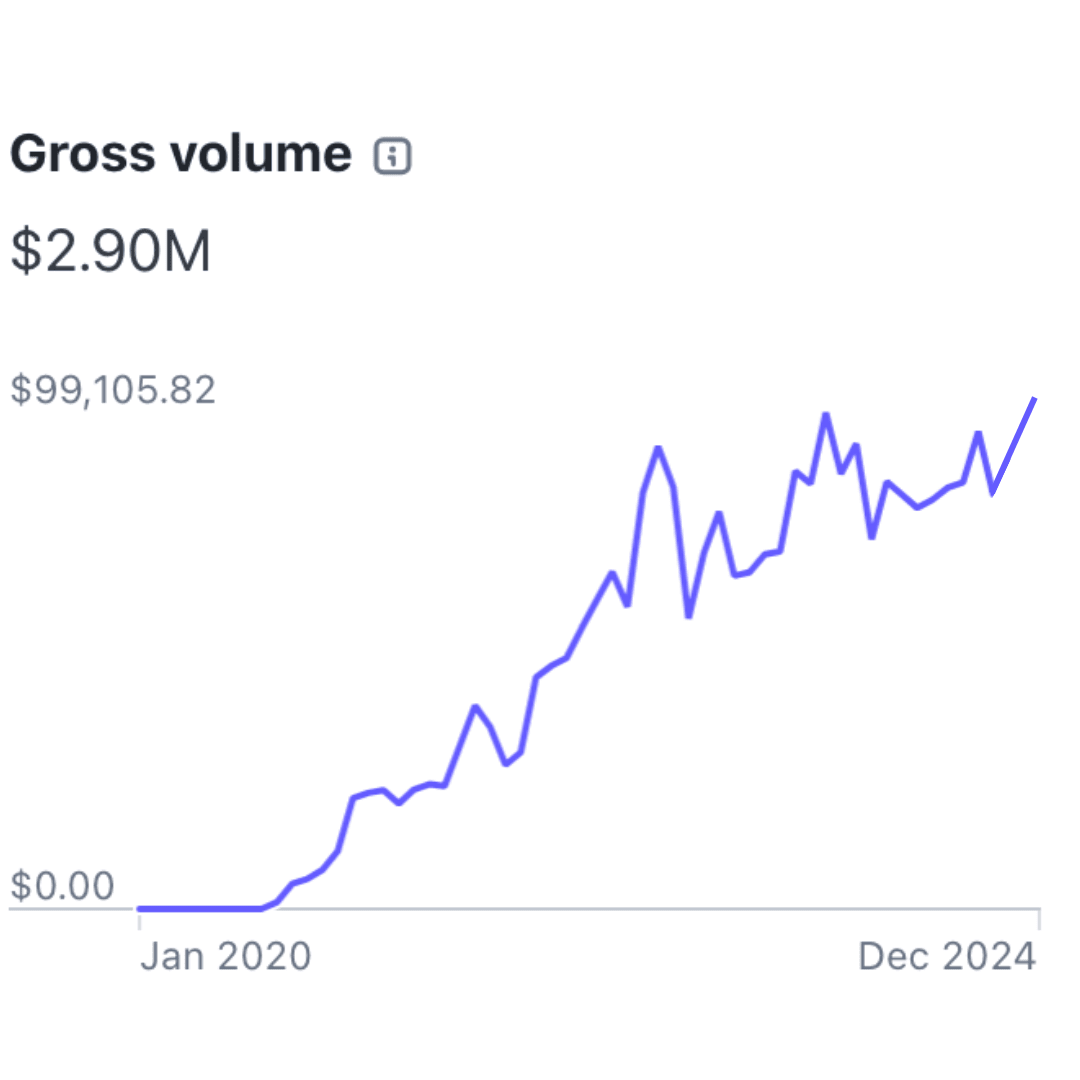The width and height of the screenshot is (1080, 1080).
Task: Click the tick mark above Dec 2024
Action: pos(1039,919)
